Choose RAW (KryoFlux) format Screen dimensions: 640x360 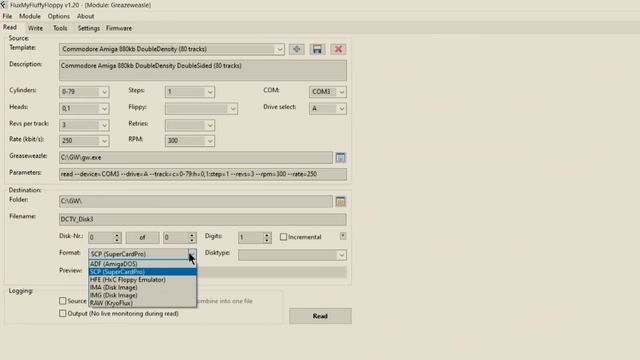(142, 303)
